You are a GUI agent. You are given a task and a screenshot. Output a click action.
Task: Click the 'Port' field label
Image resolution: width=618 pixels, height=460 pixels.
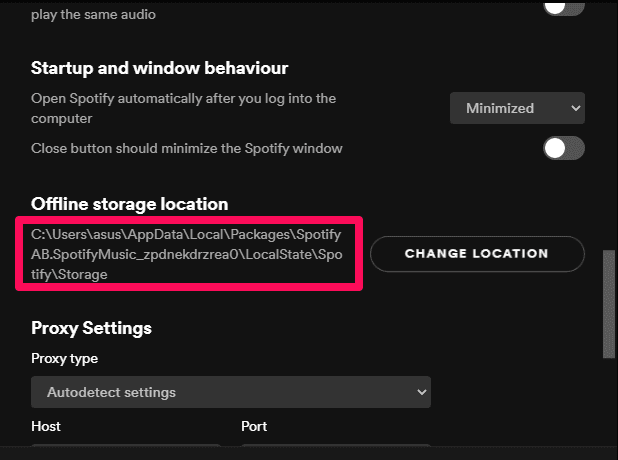click(254, 426)
